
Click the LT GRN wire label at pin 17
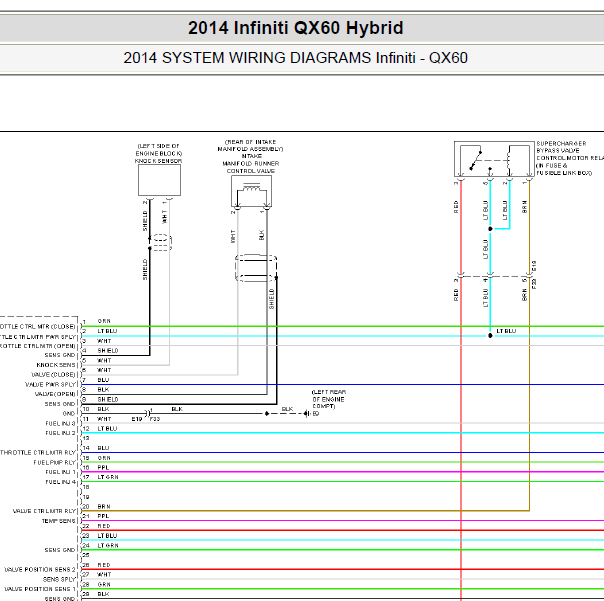(x=108, y=477)
